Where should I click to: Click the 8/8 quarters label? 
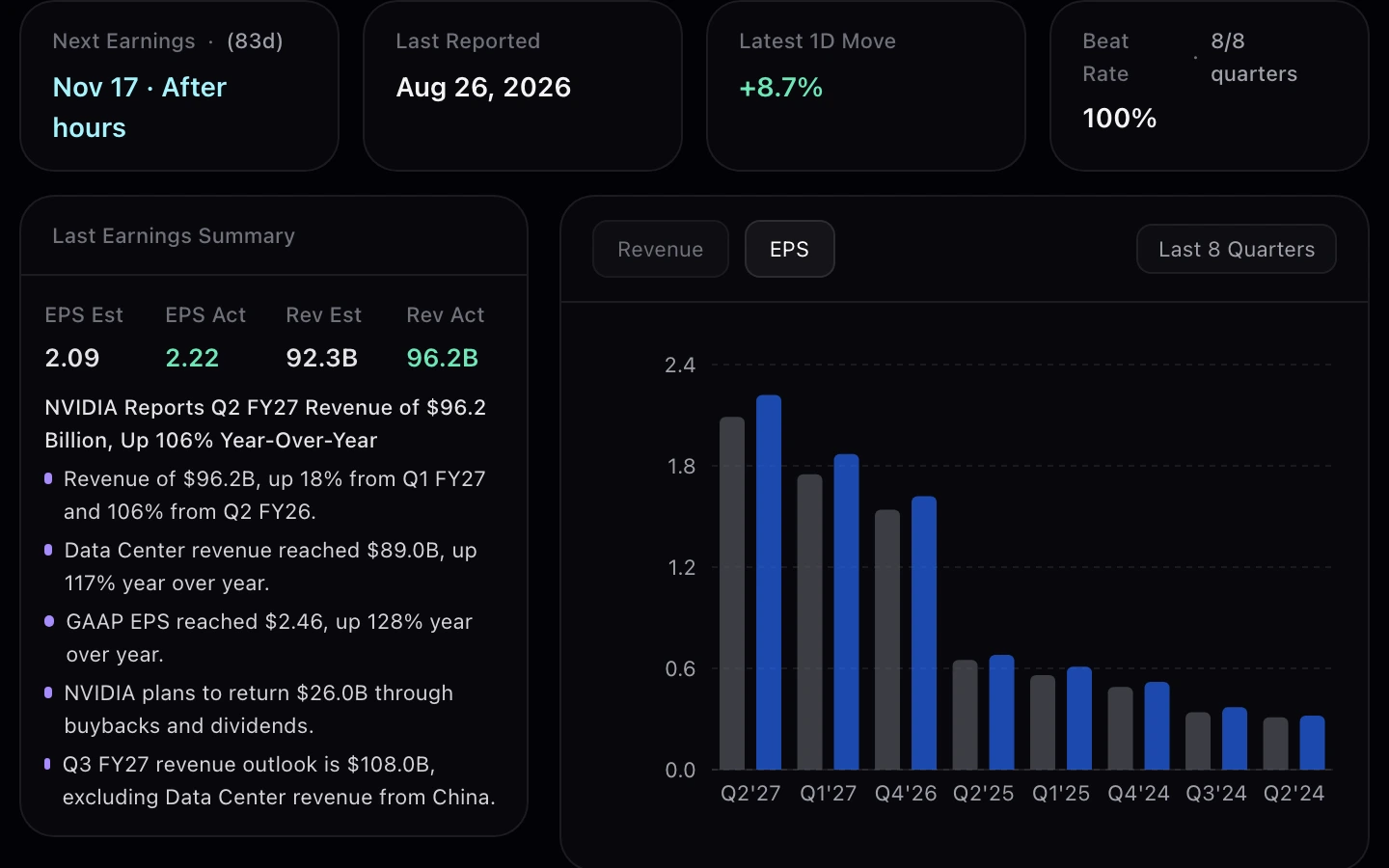[x=1253, y=57]
